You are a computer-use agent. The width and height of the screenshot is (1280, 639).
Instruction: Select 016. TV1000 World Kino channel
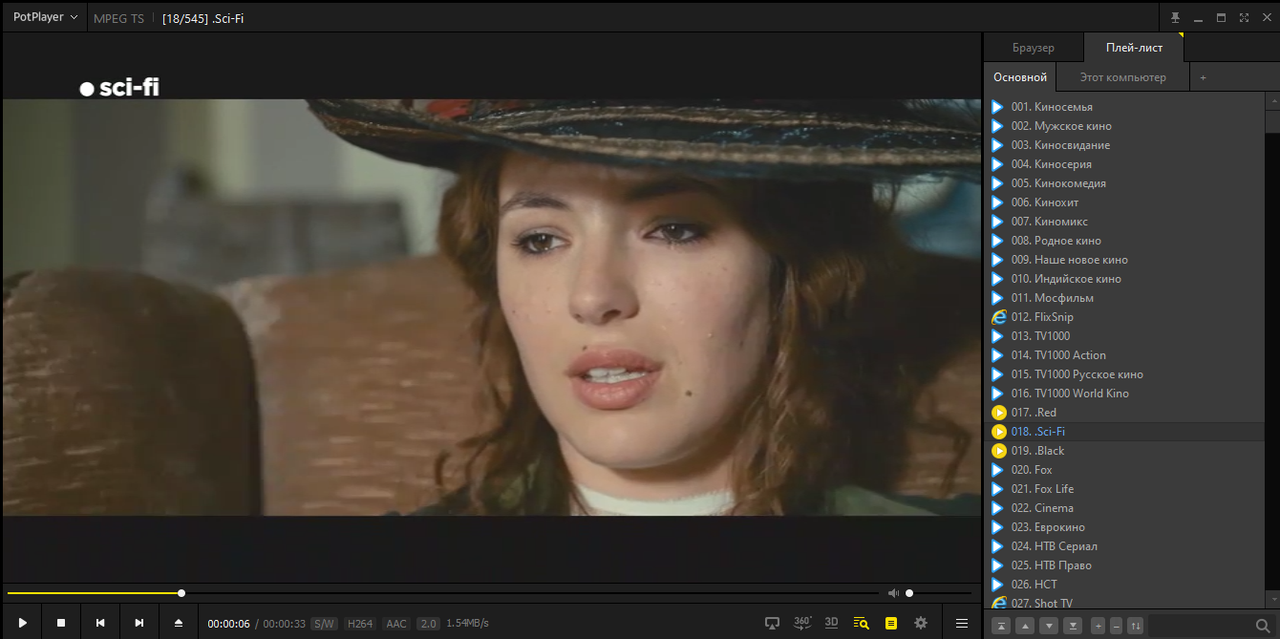[x=1124, y=393]
